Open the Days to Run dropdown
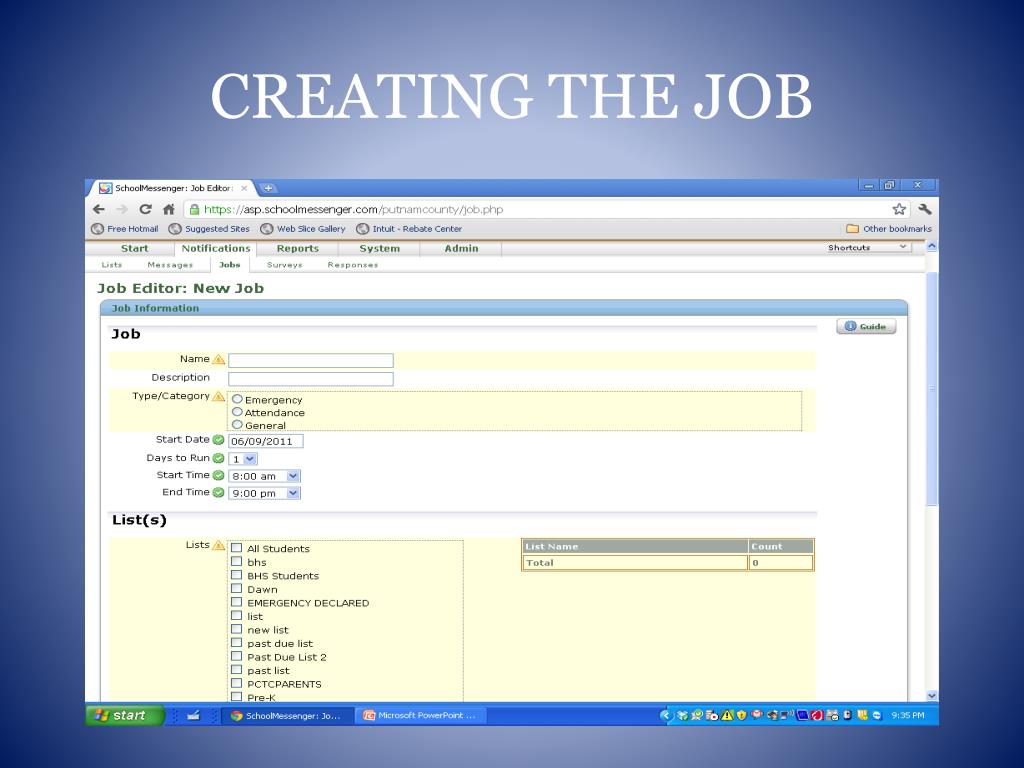The image size is (1024, 768). [243, 459]
